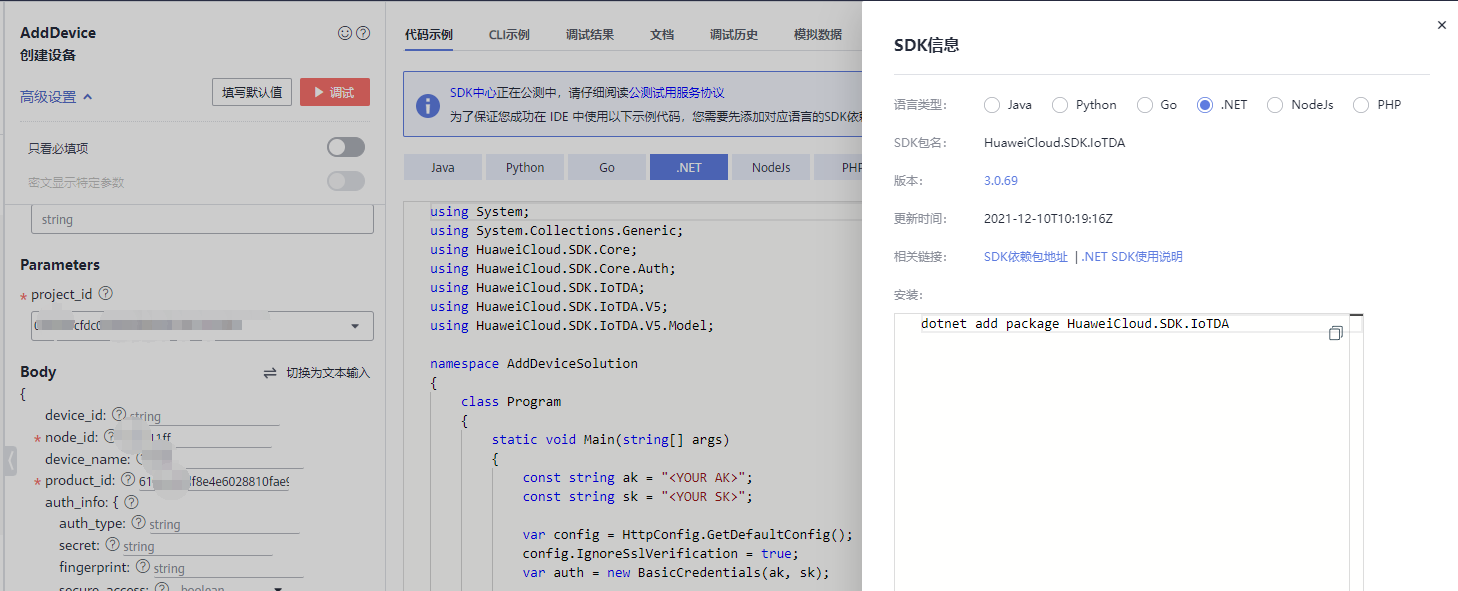Click the 'namespace AddDeviceSolution' code line
The height and width of the screenshot is (591, 1458).
[534, 363]
